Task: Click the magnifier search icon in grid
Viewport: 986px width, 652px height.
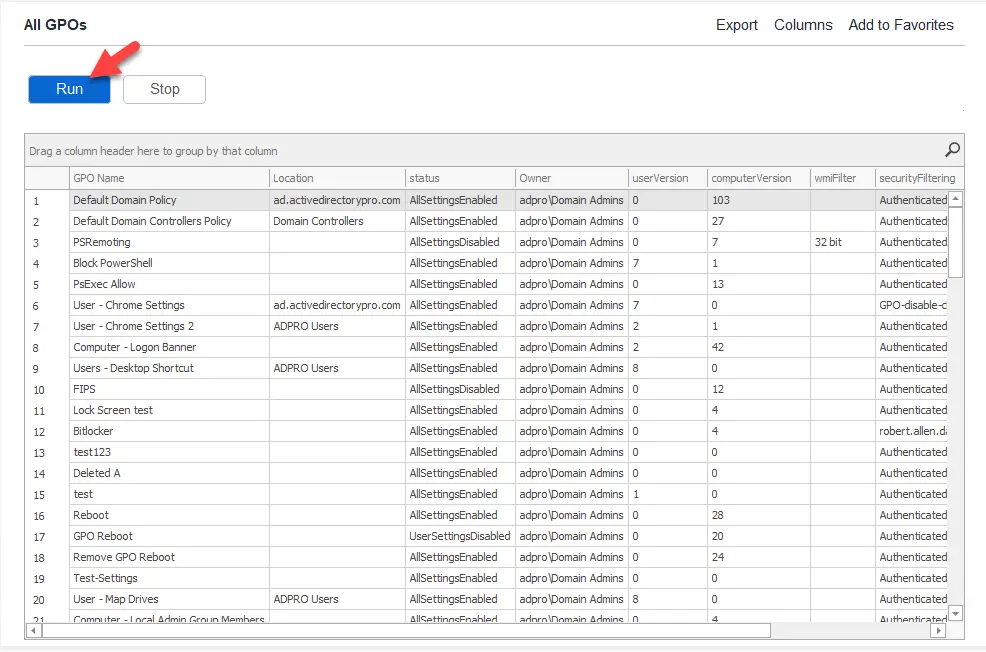Action: [952, 150]
